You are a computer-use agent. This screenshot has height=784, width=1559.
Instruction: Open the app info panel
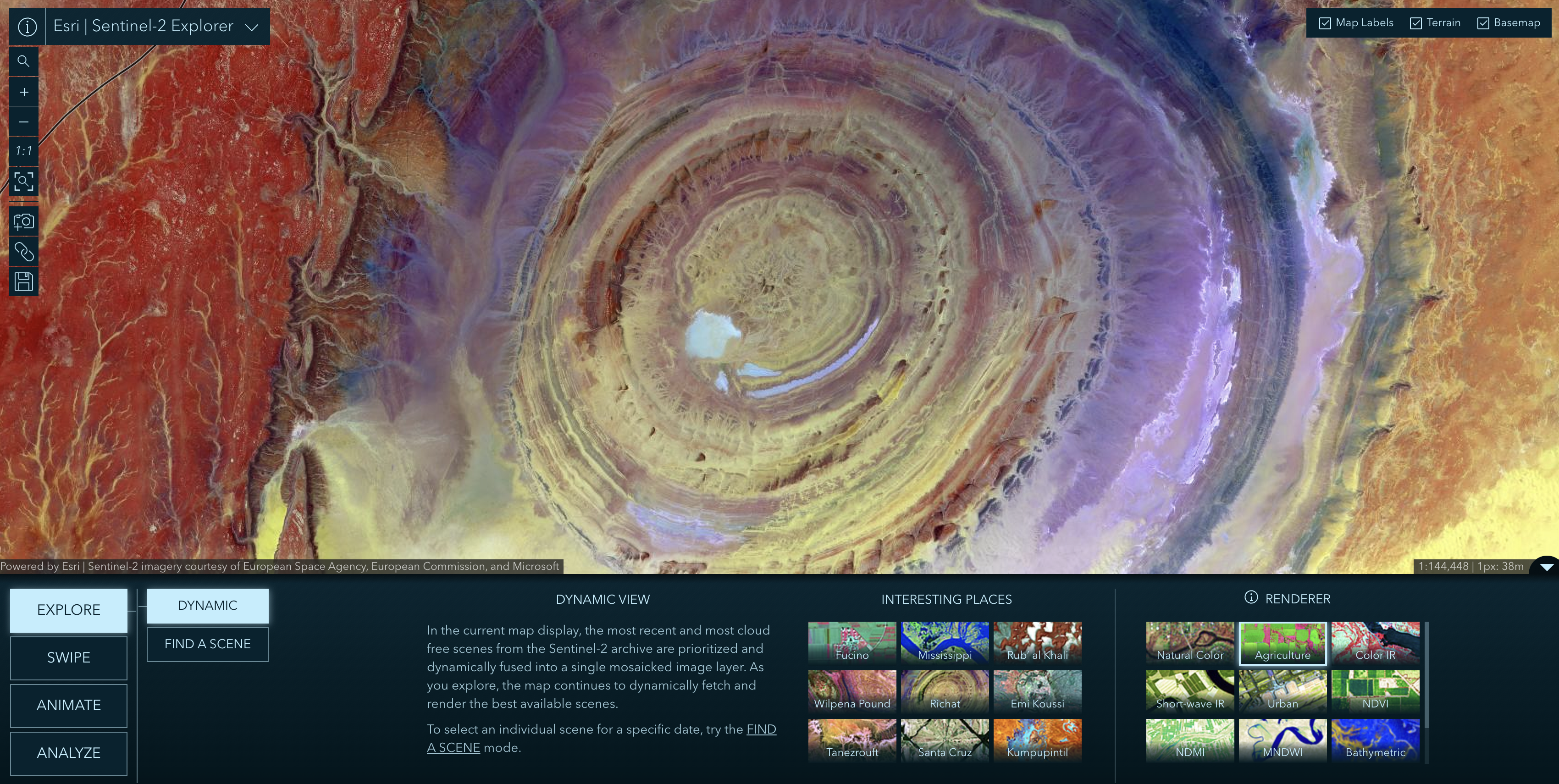26,26
